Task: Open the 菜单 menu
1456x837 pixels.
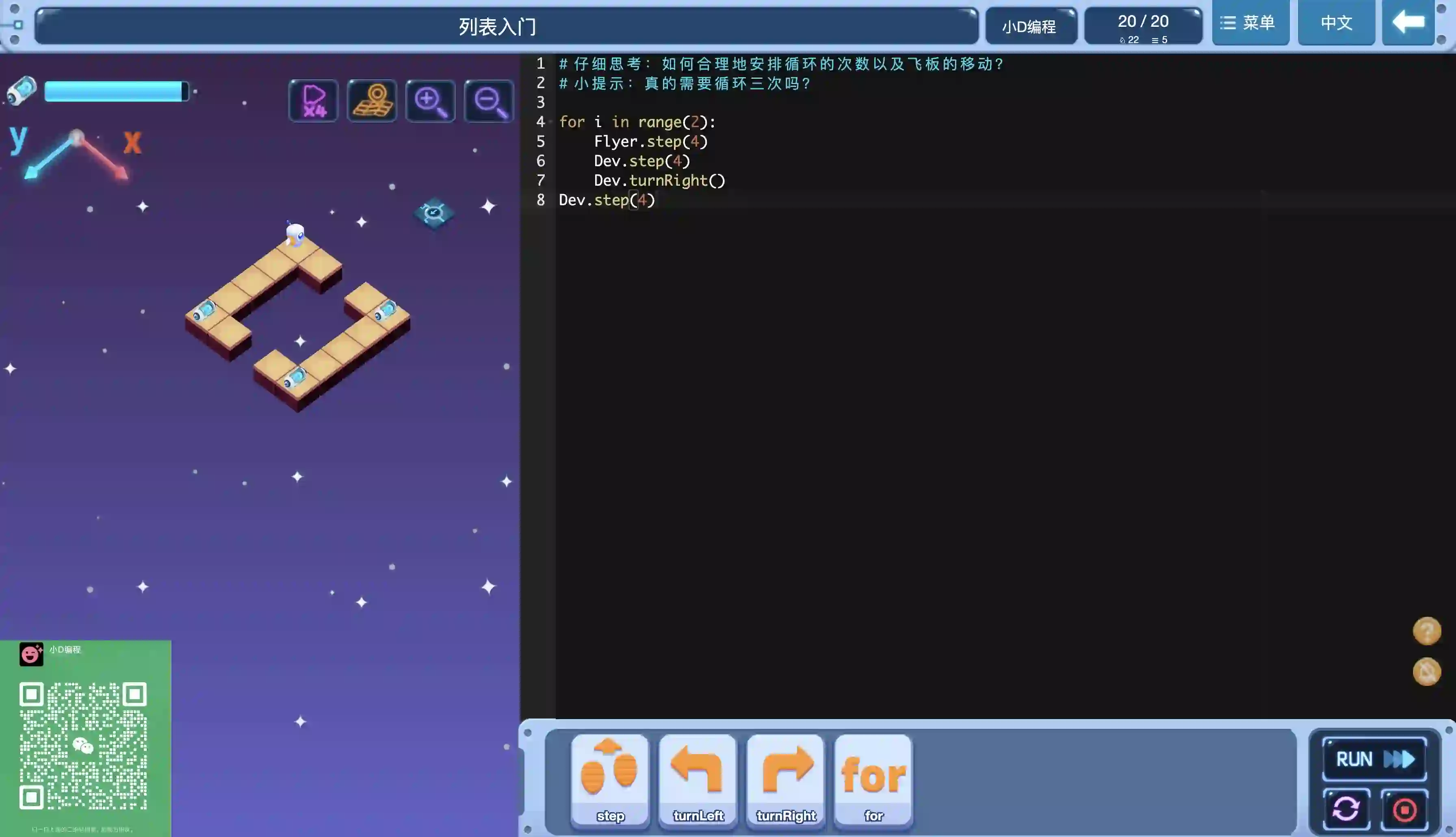Action: point(1250,23)
